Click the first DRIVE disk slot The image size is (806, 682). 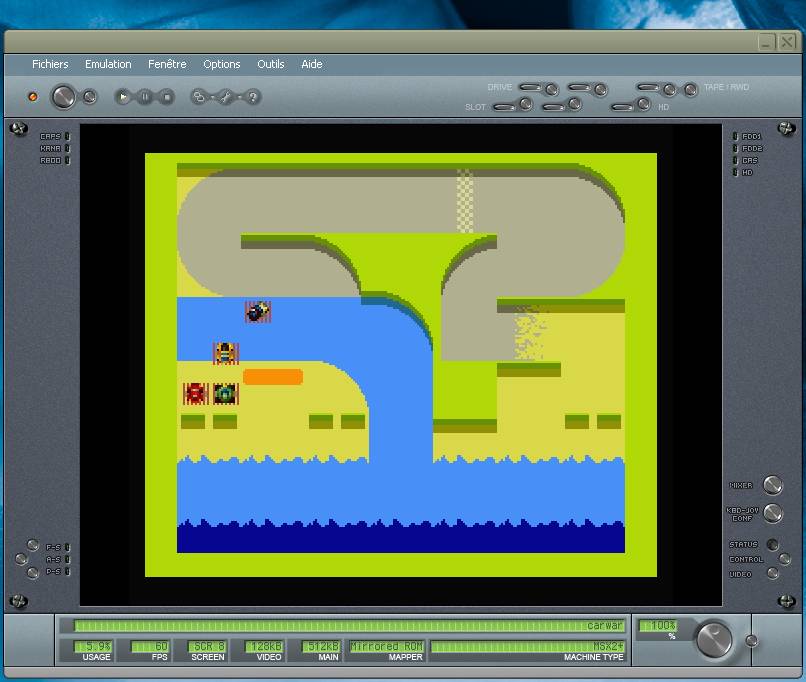530,87
